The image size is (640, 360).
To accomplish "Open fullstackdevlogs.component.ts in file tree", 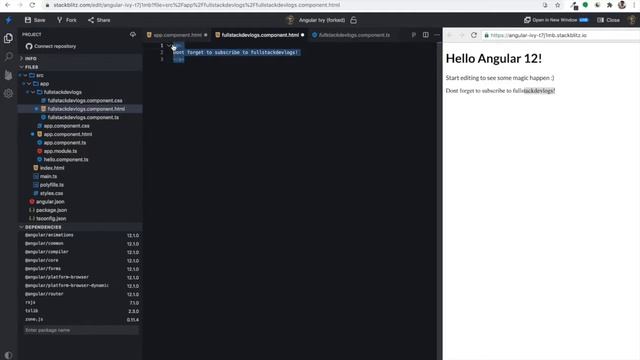I will tap(83, 118).
